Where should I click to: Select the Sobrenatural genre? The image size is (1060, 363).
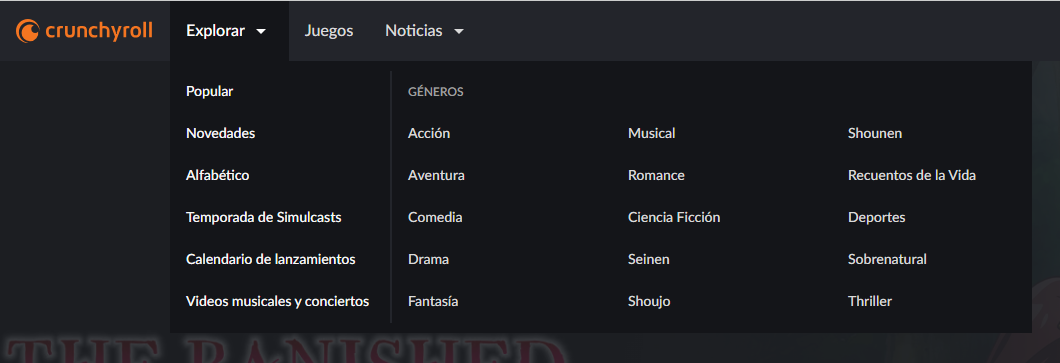point(887,259)
